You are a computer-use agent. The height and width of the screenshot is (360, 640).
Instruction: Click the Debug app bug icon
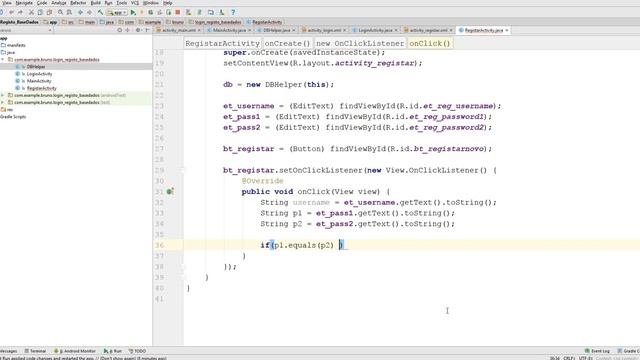point(150,13)
